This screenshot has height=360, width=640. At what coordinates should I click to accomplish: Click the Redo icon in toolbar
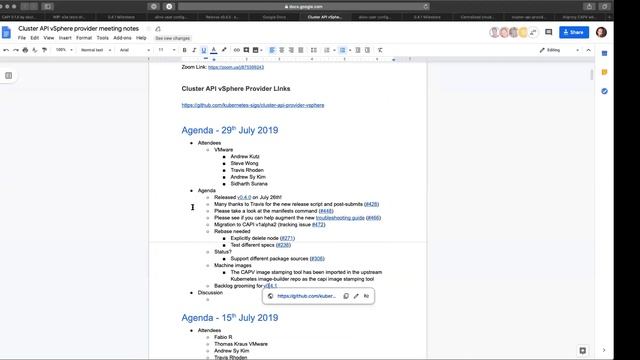tap(16, 50)
